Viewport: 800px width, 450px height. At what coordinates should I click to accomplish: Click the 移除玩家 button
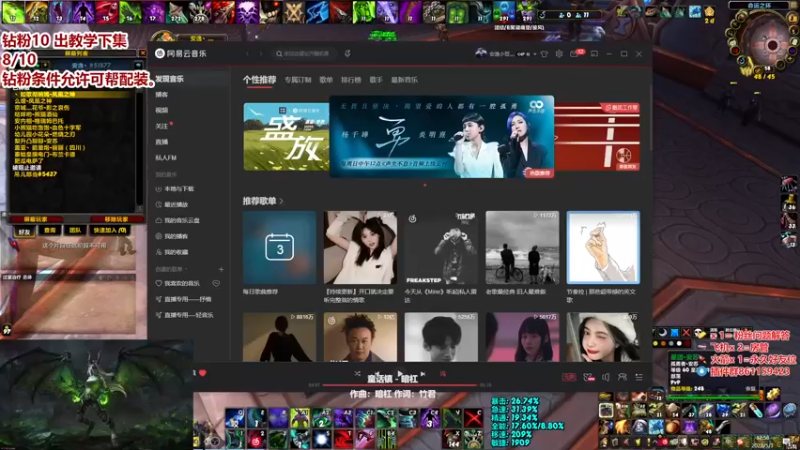click(116, 219)
